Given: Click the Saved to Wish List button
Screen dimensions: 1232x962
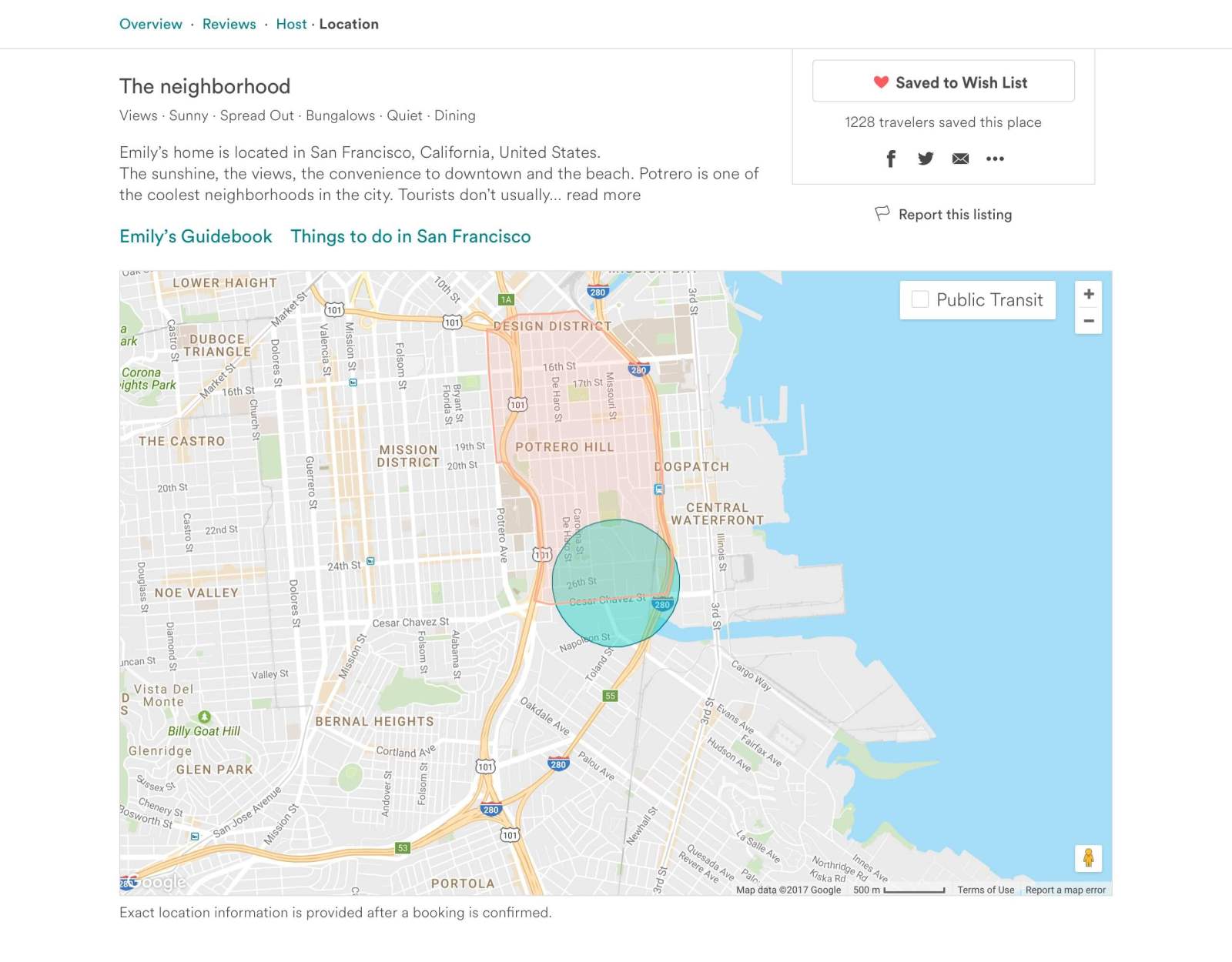Looking at the screenshot, I should (x=942, y=81).
